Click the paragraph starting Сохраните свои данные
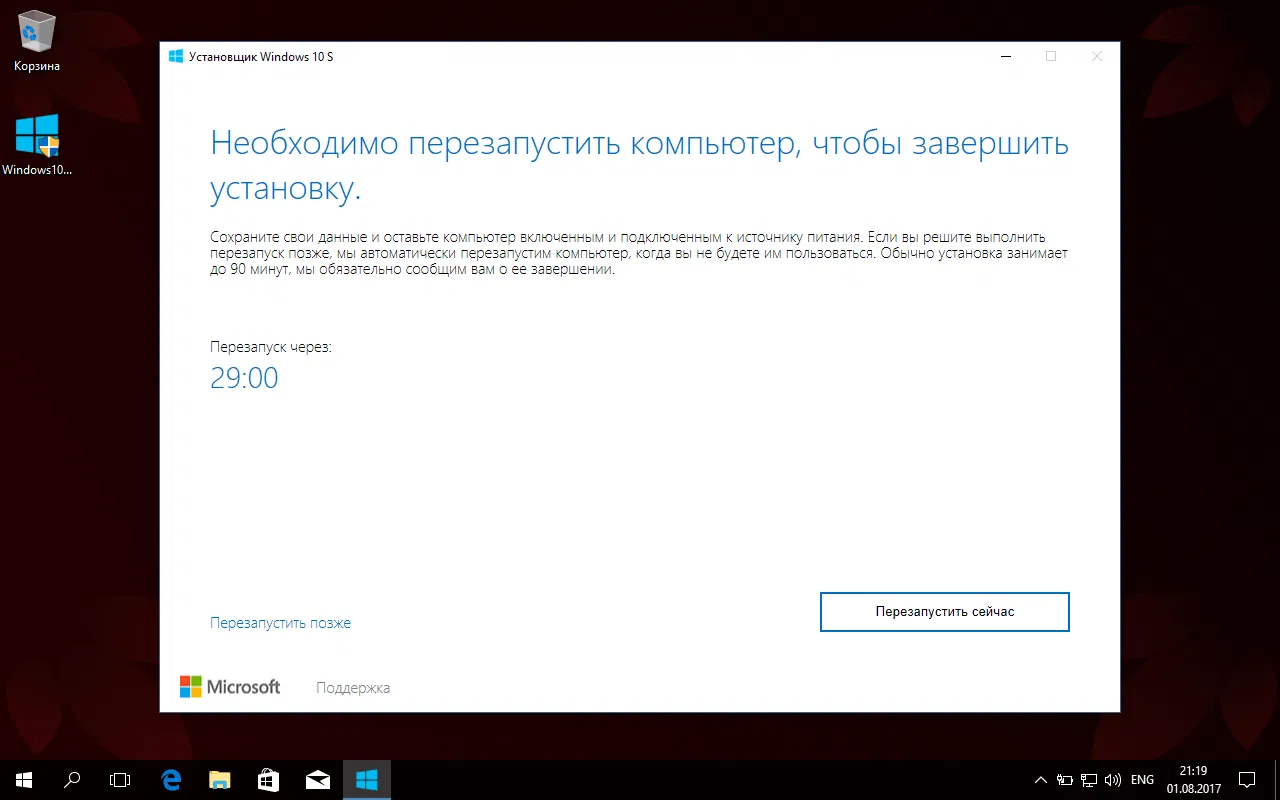 (x=639, y=254)
